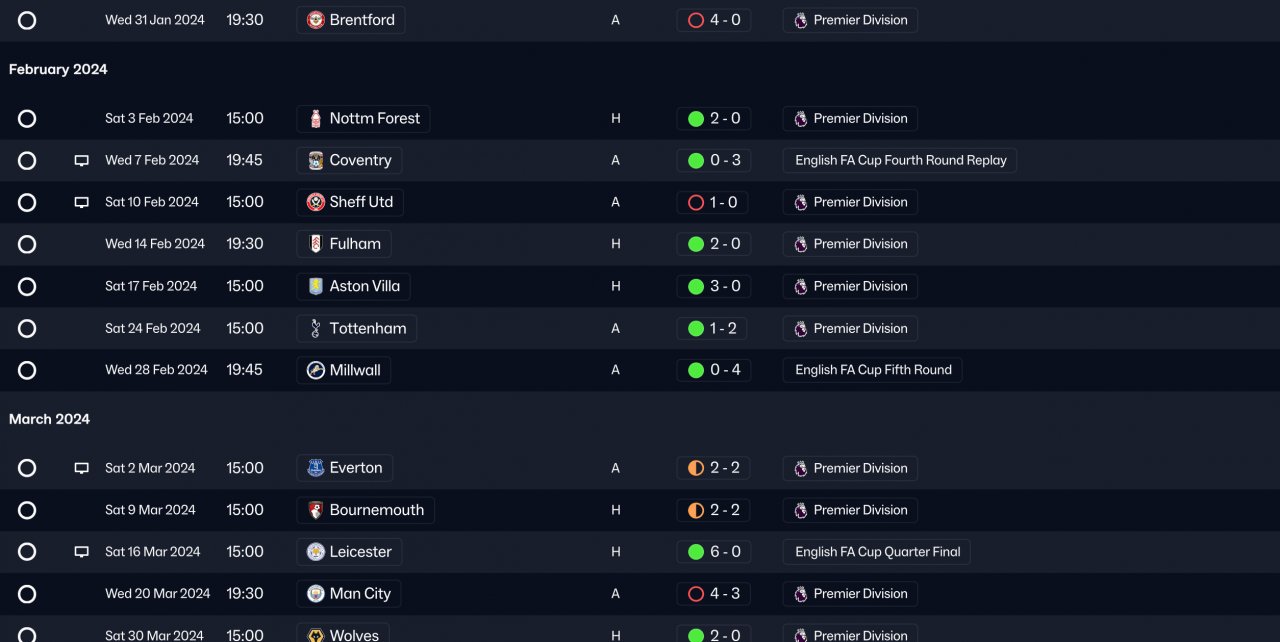Click the Coventry club crest icon
This screenshot has width=1280, height=642.
pos(316,160)
